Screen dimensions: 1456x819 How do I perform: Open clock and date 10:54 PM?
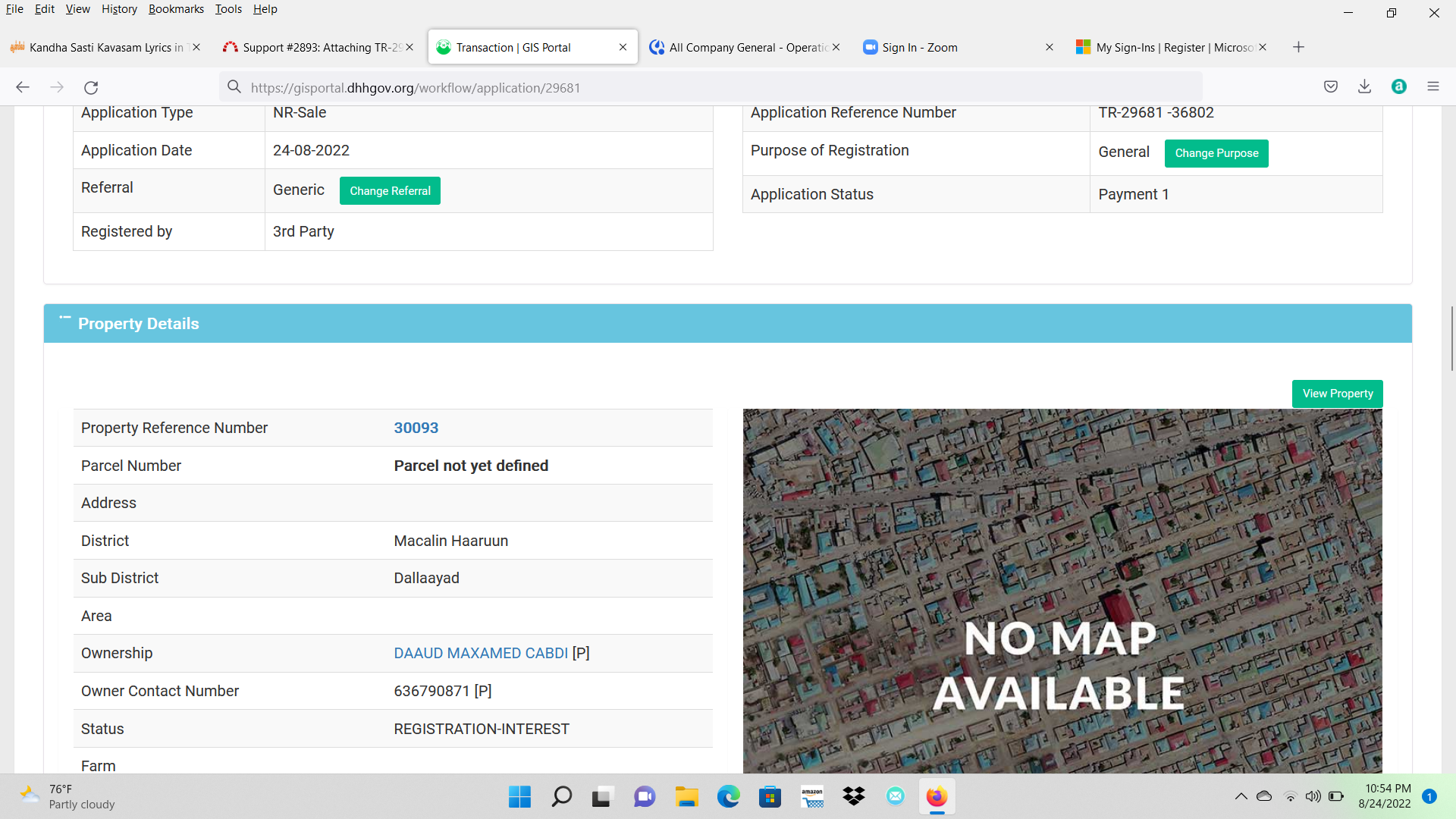click(1384, 796)
